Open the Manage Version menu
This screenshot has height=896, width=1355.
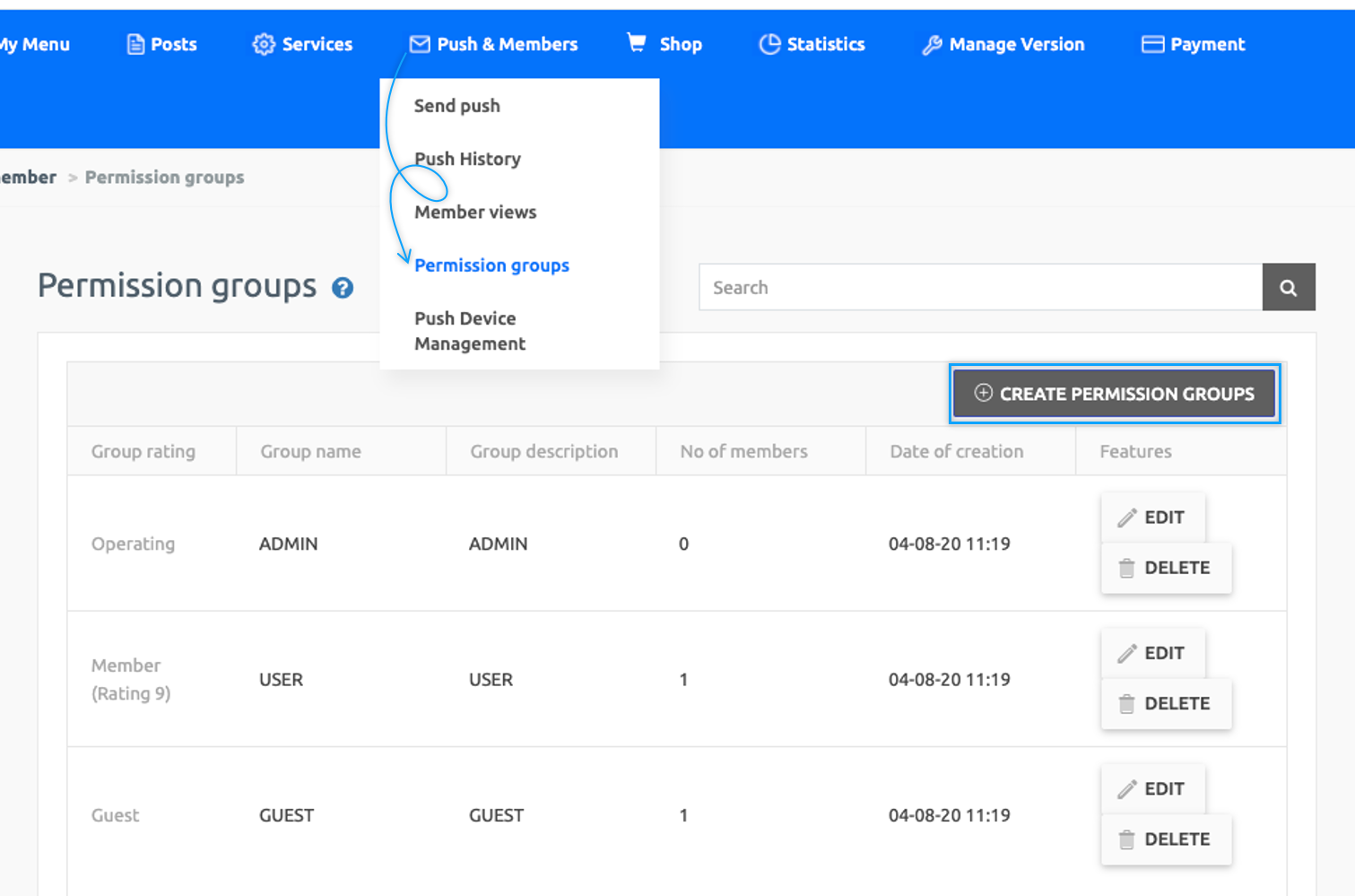[x=1003, y=44]
